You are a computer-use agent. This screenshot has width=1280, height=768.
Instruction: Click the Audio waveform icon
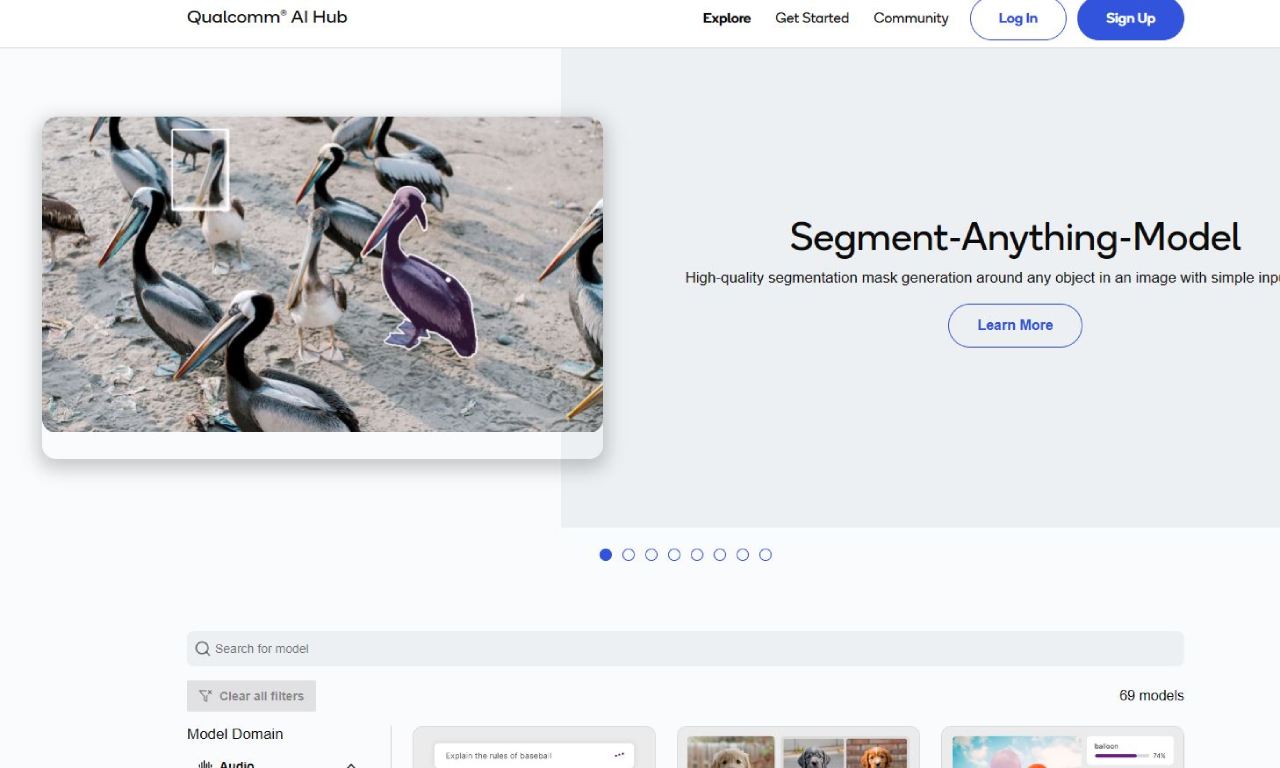(206, 764)
